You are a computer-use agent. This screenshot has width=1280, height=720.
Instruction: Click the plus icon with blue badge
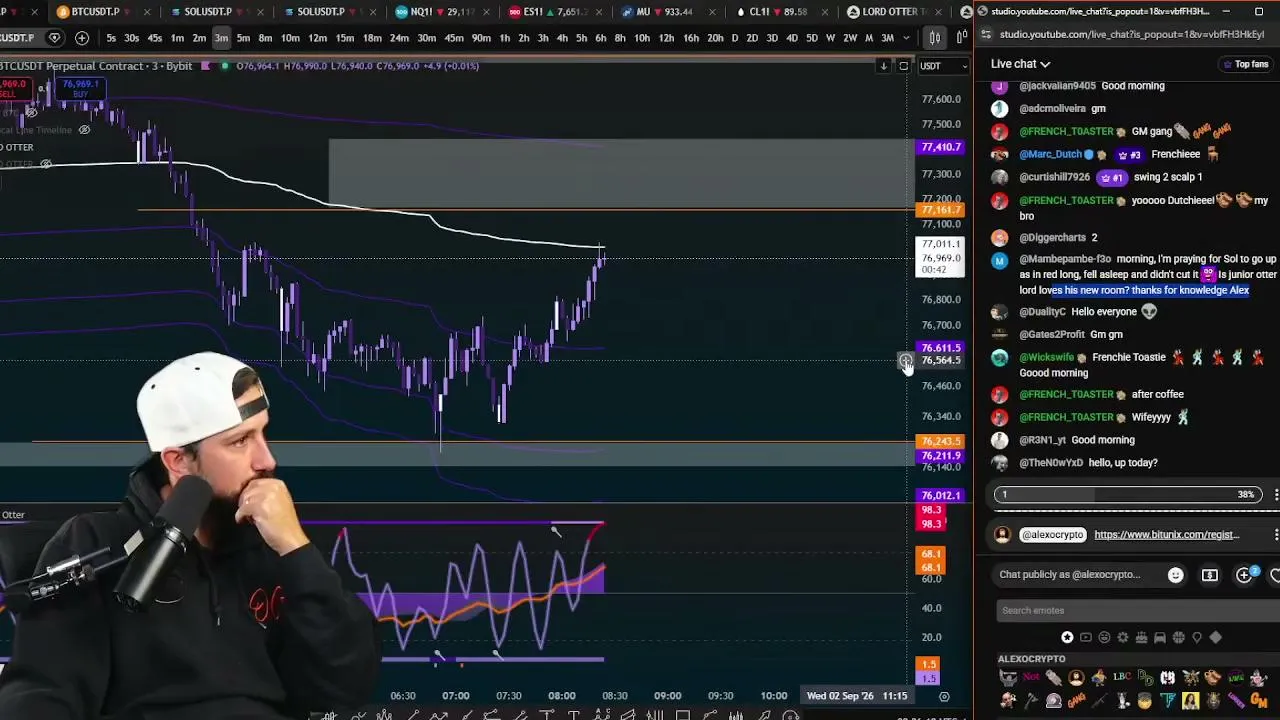point(1245,575)
